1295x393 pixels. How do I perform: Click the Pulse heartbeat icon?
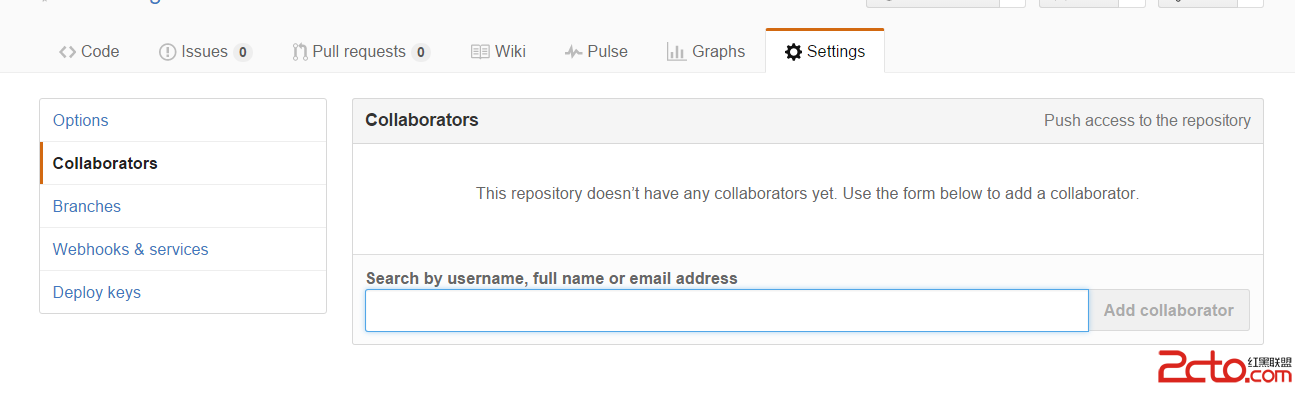573,52
